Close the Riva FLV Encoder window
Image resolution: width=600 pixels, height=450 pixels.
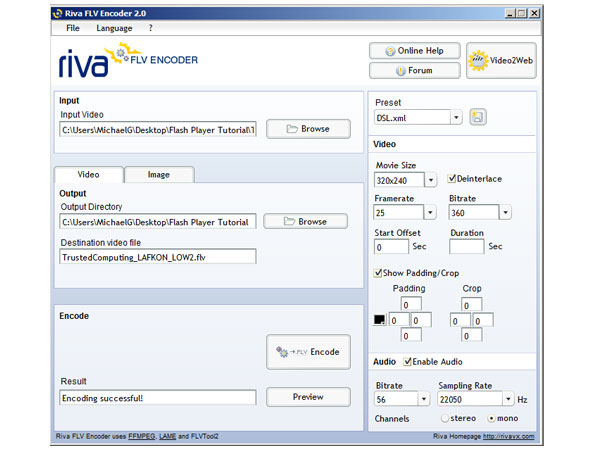[535, 13]
